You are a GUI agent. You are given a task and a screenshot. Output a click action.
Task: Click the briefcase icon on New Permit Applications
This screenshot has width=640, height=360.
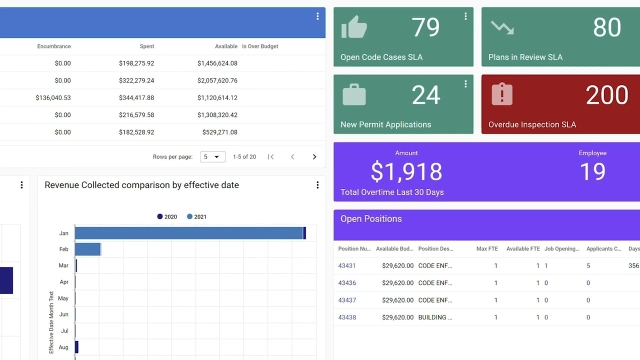(354, 95)
